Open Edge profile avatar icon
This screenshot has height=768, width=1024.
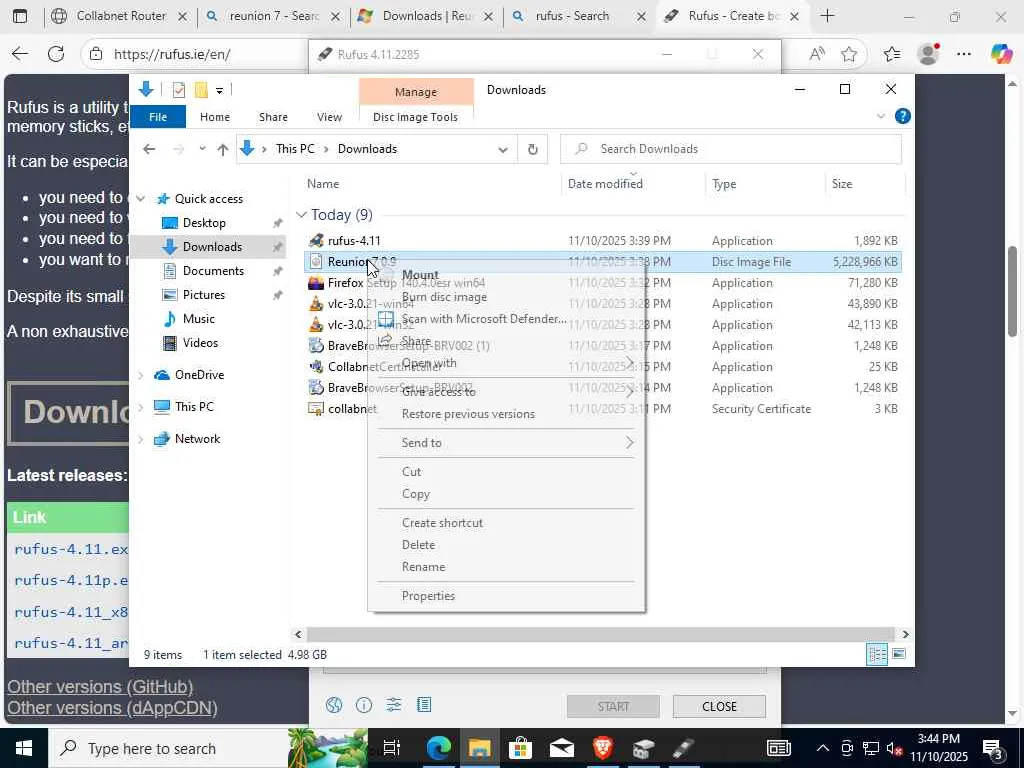point(928,54)
